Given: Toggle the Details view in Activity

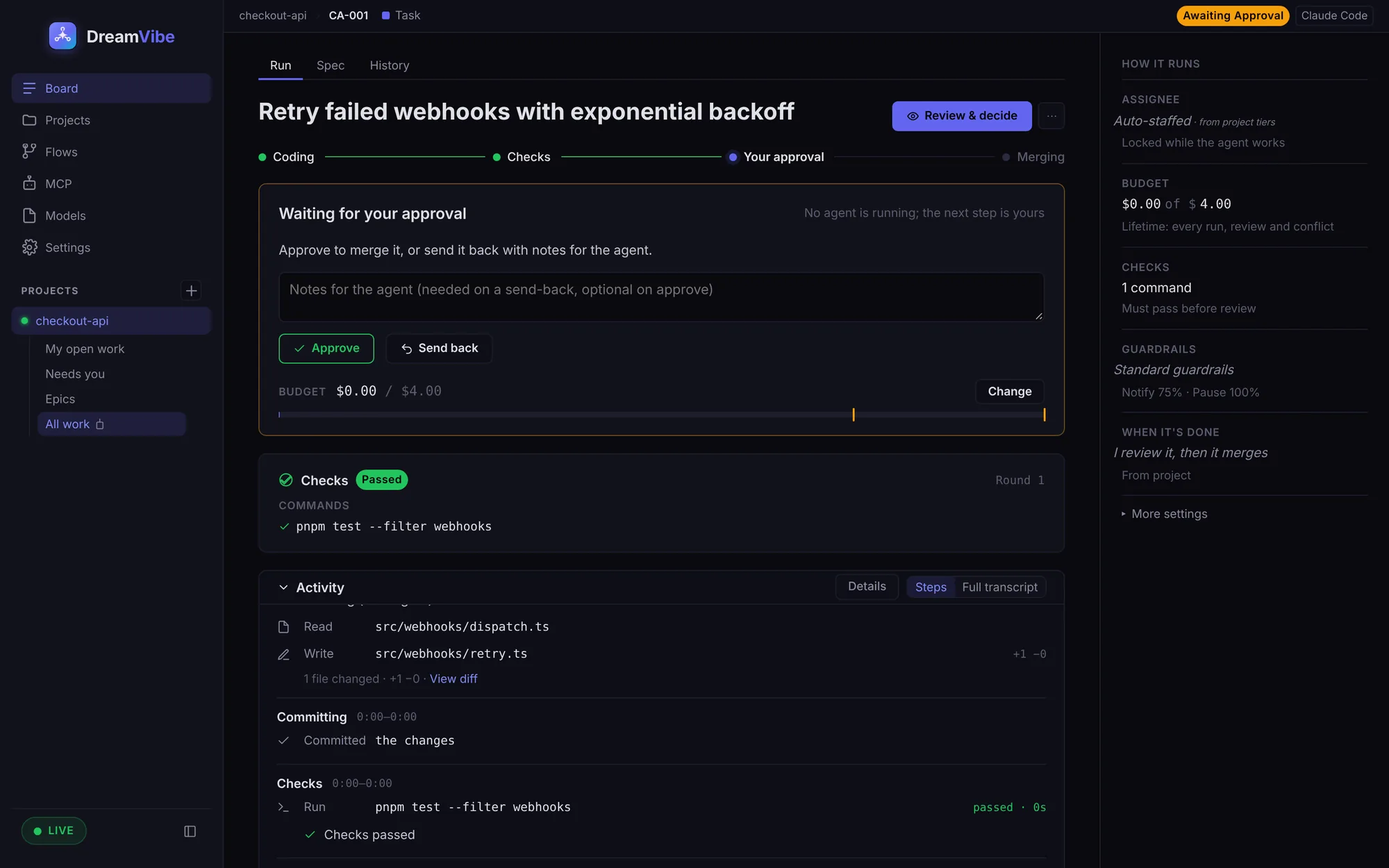Looking at the screenshot, I should pyautogui.click(x=867, y=586).
